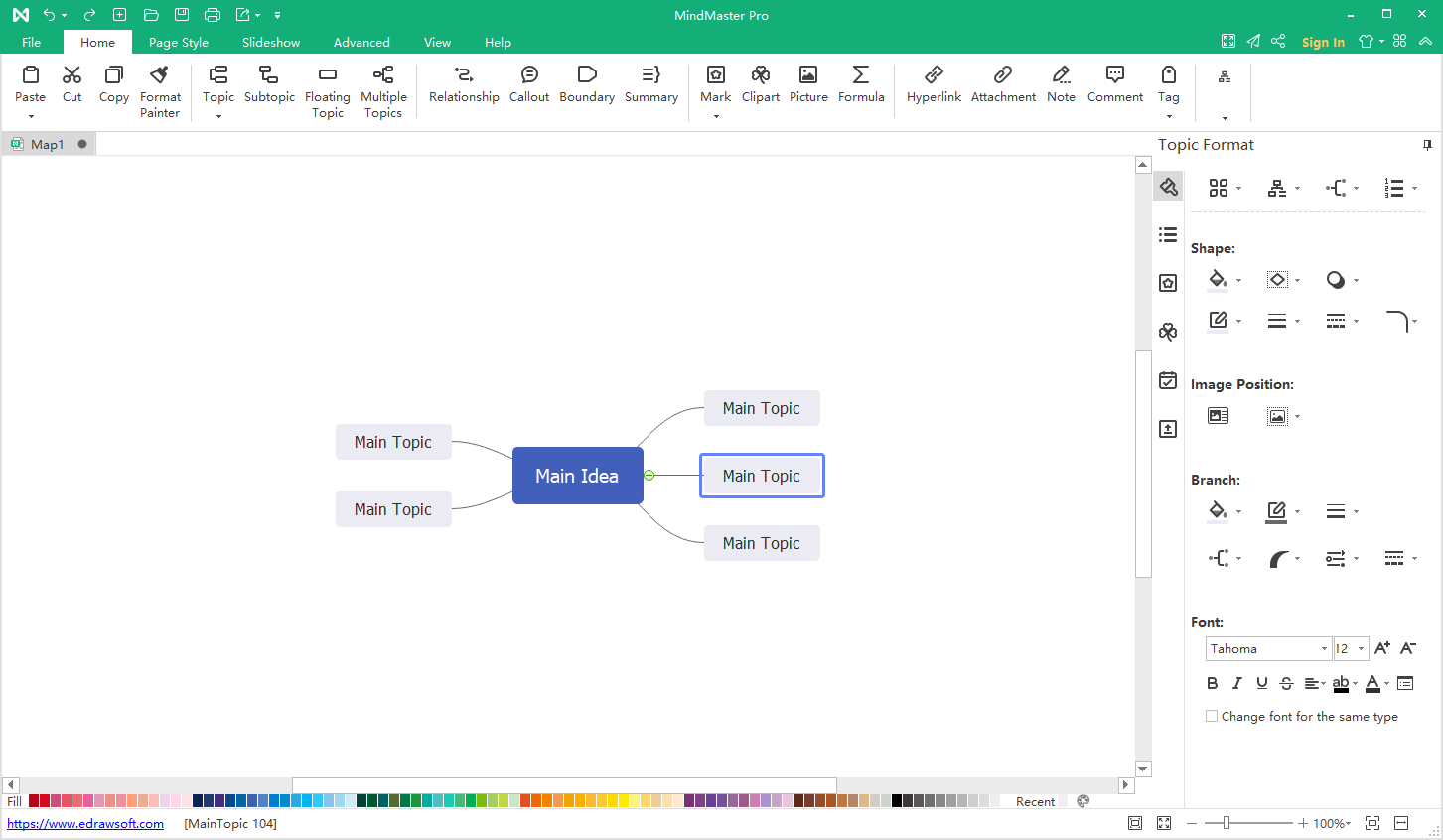Add a Floating Topic
1443x840 pixels.
pyautogui.click(x=327, y=90)
